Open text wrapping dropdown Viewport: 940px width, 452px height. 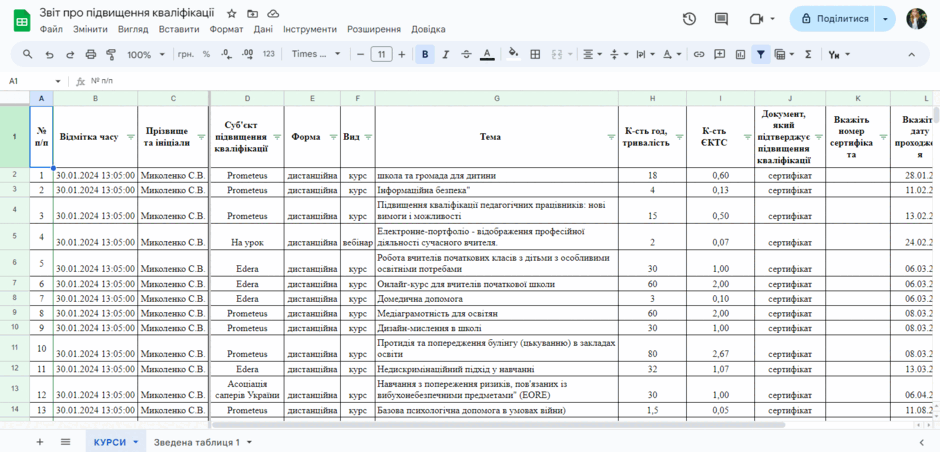645,55
